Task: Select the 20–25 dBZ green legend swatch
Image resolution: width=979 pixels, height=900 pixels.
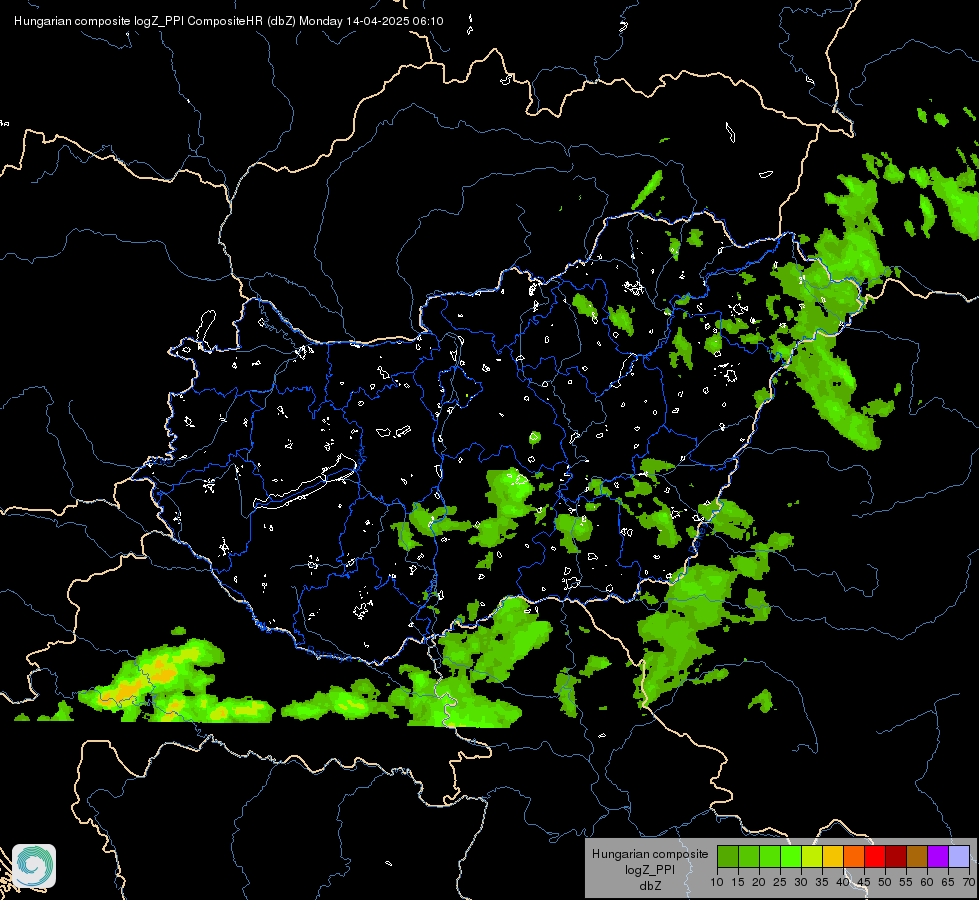Action: [x=770, y=856]
